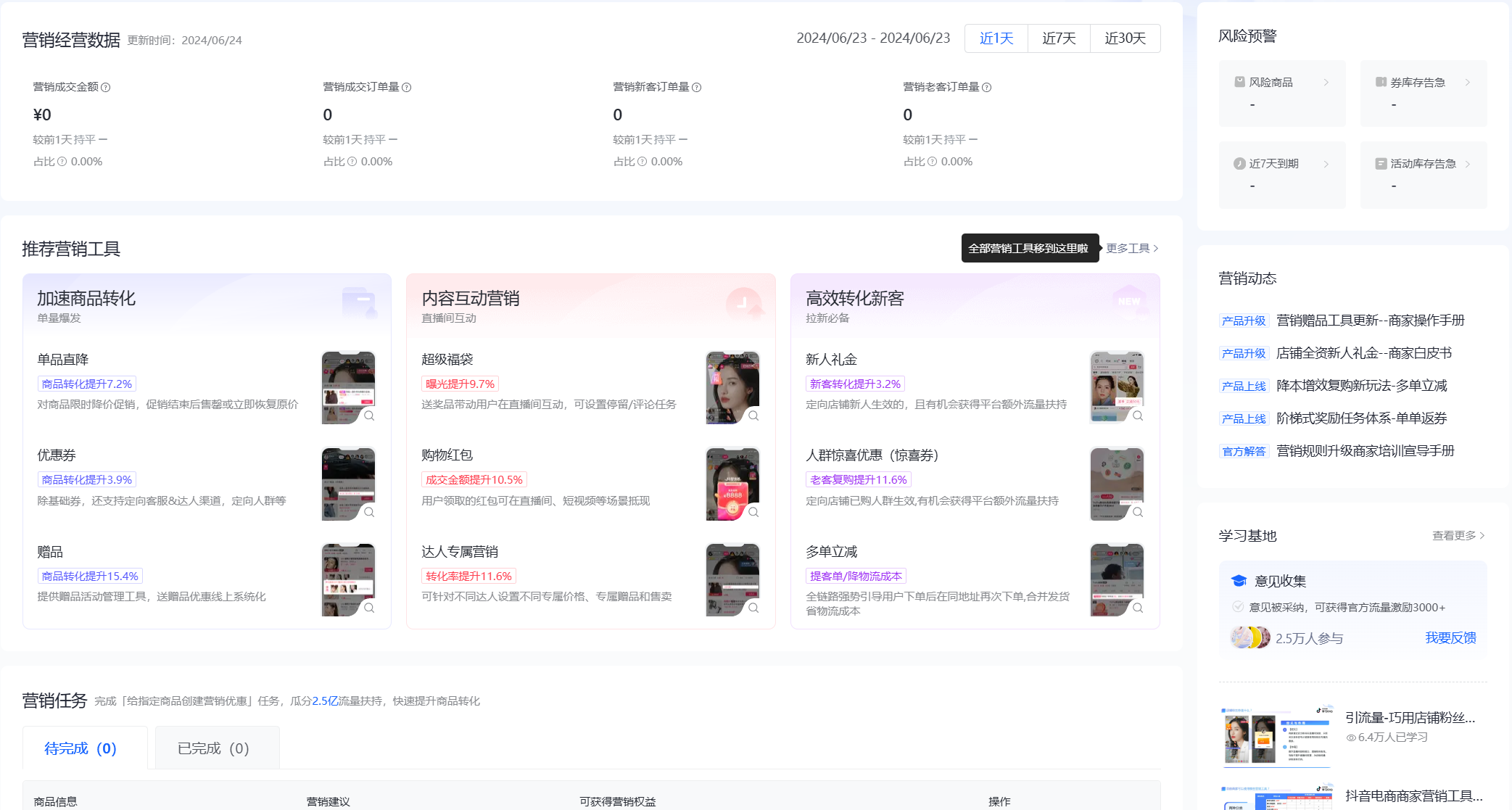
Task: Click info icon beside 营销成交金额
Action: point(106,88)
